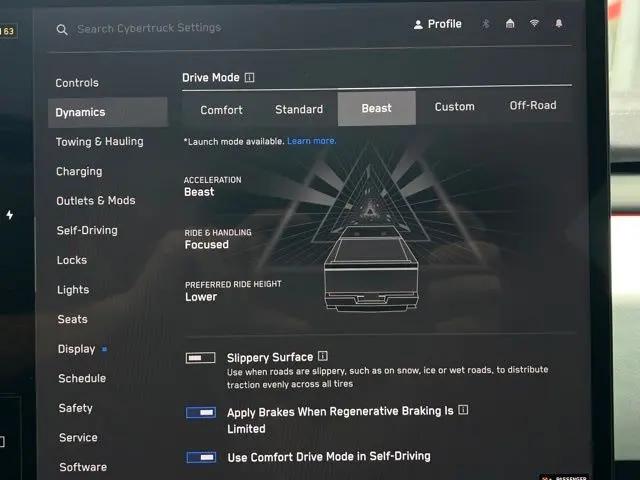Screen dimensions: 640x480
Task: Open the Dynamics settings section
Action: 108,112
